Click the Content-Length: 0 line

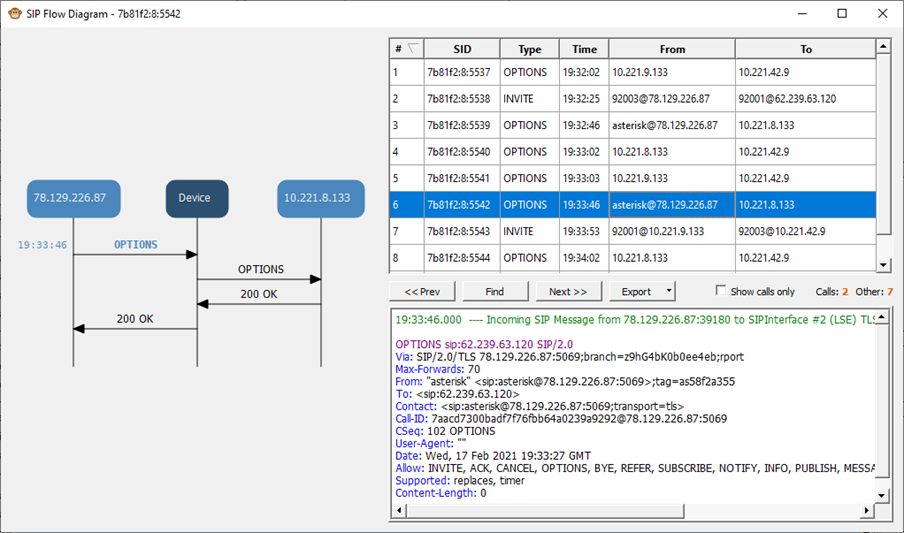(x=440, y=493)
